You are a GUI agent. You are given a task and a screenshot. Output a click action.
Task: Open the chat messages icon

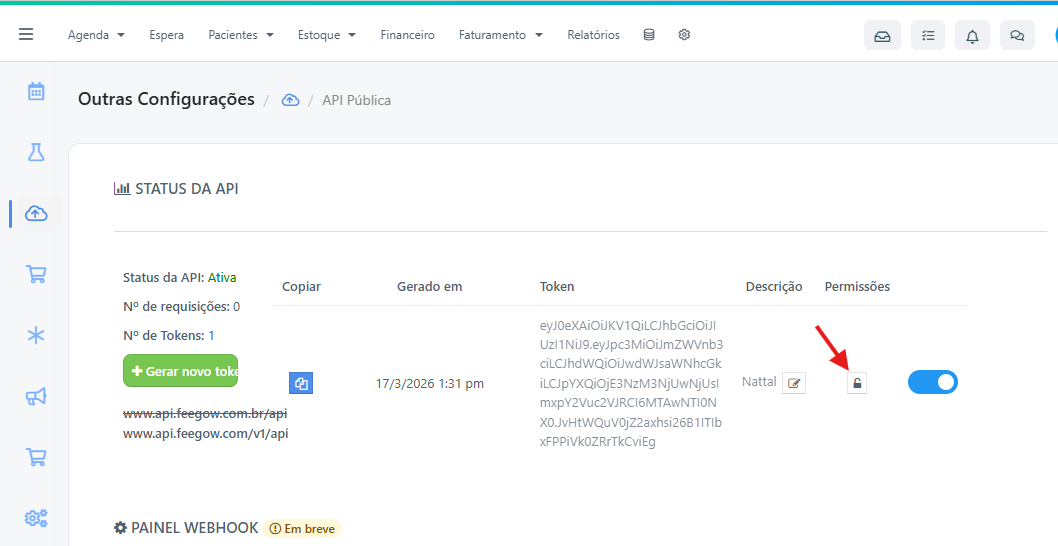point(1017,35)
